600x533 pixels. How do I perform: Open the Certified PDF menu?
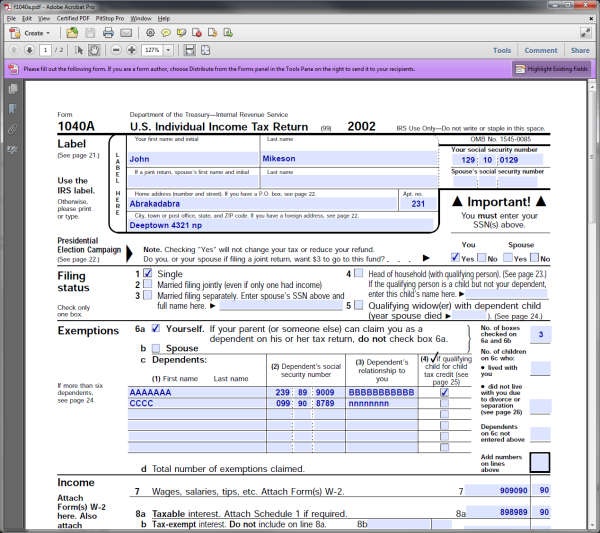point(73,18)
